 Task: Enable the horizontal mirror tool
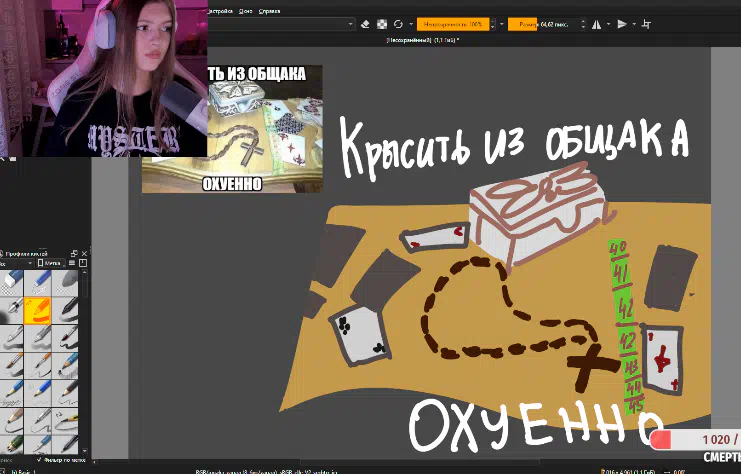point(597,24)
